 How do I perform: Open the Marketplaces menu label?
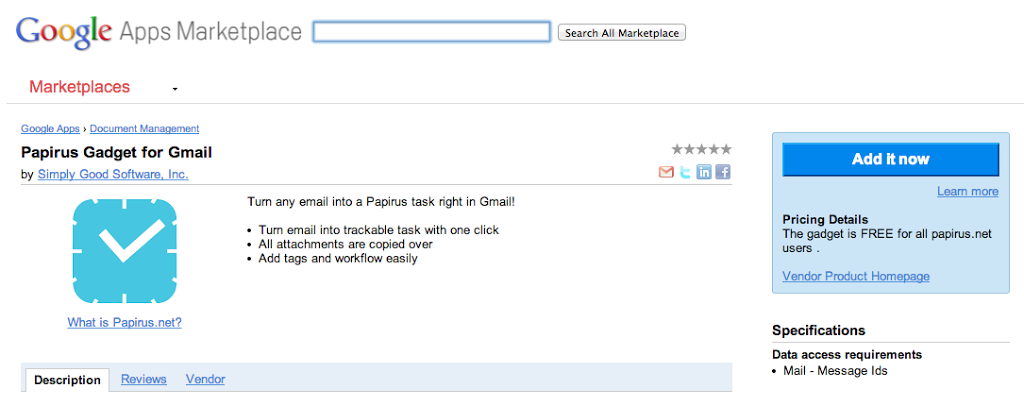pos(80,87)
